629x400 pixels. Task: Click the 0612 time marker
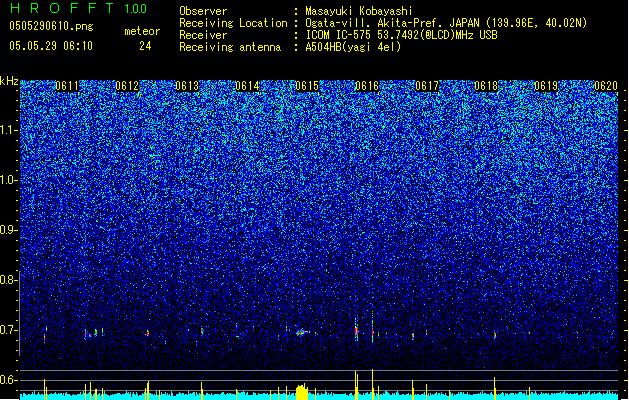127,86
